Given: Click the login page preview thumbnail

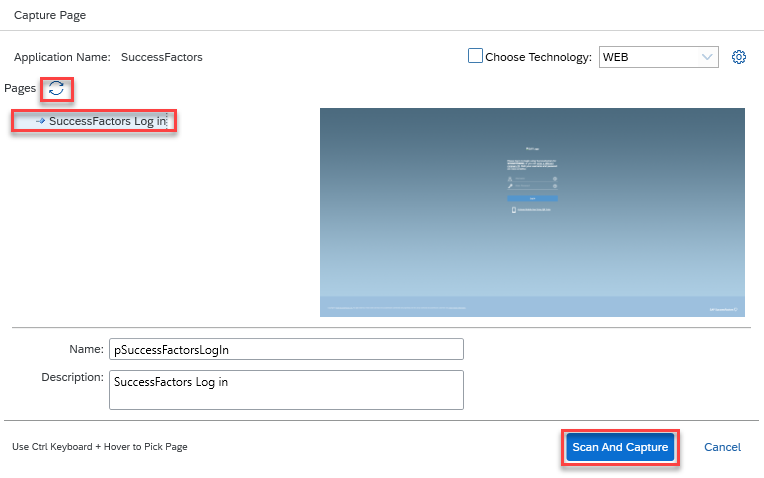Looking at the screenshot, I should (532, 212).
